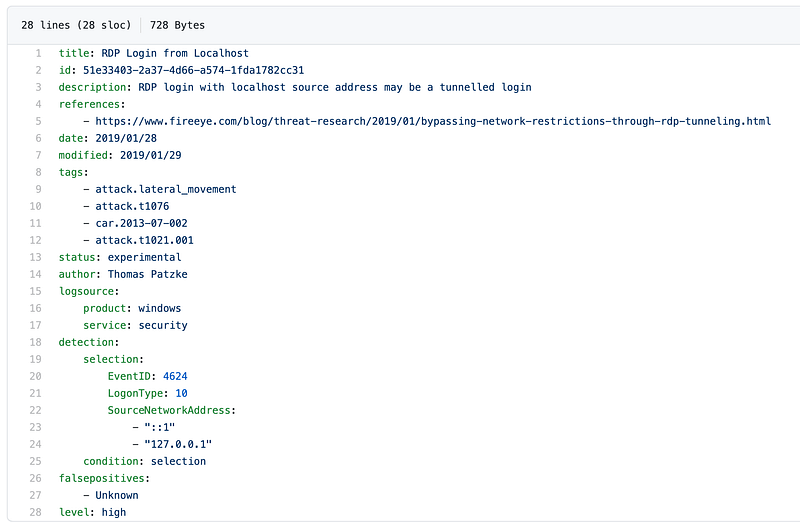
Task: Click line number 1
Action: 37,53
